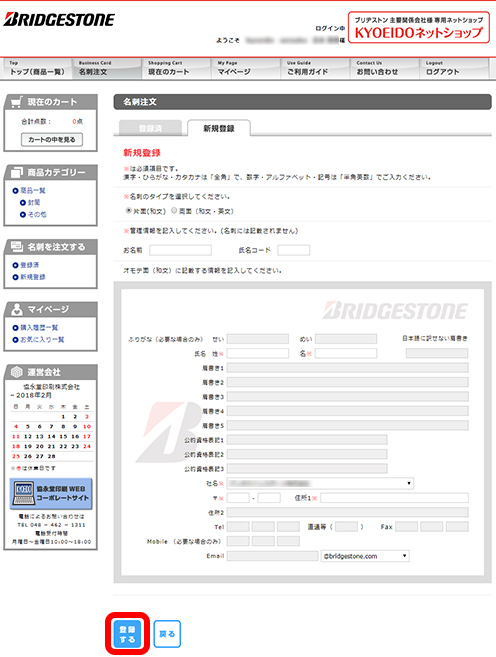Select the 片面(和文) radio button
496x657 pixels.
[x=129, y=211]
